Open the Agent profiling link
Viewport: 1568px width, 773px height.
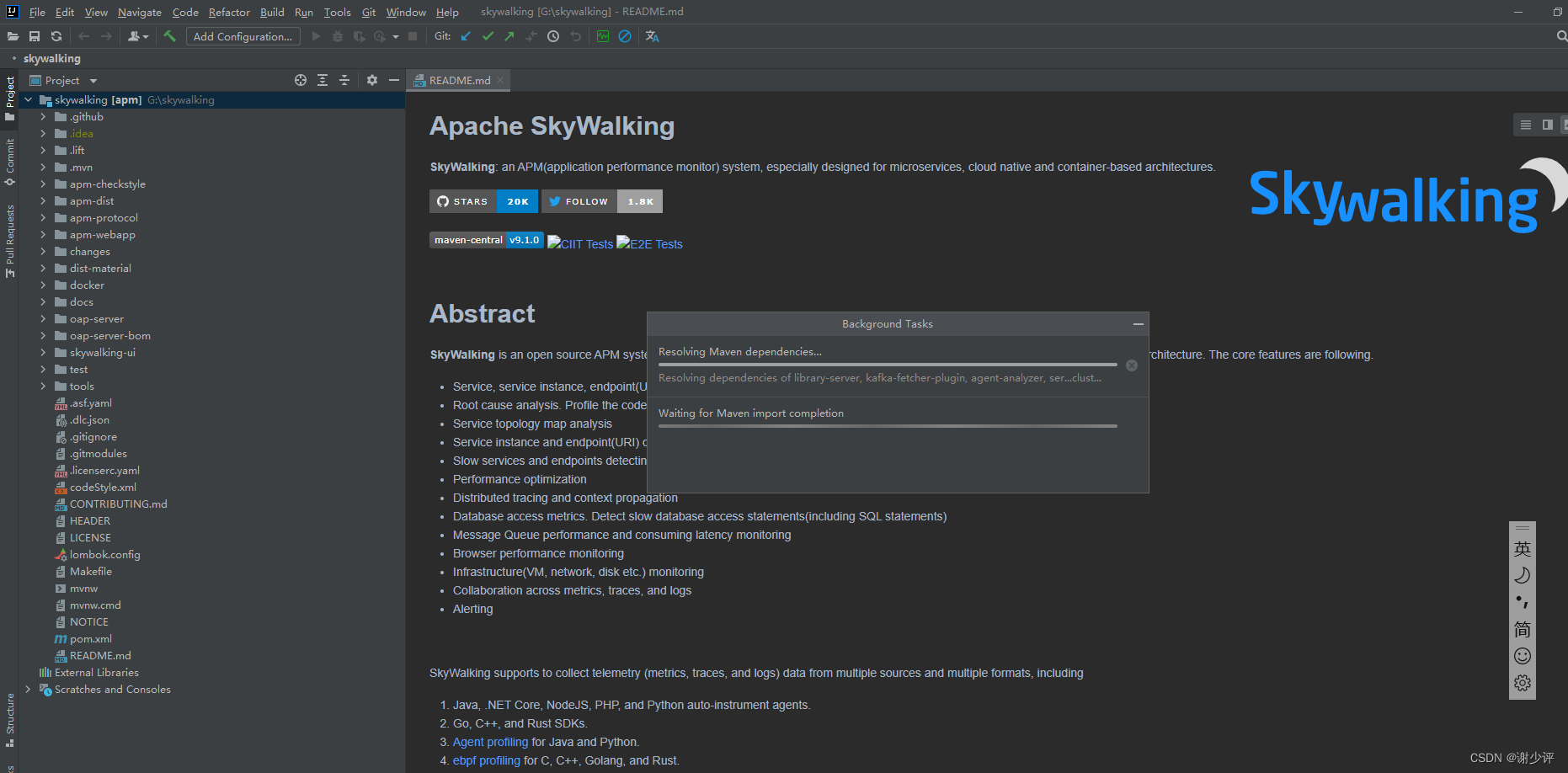pos(491,742)
